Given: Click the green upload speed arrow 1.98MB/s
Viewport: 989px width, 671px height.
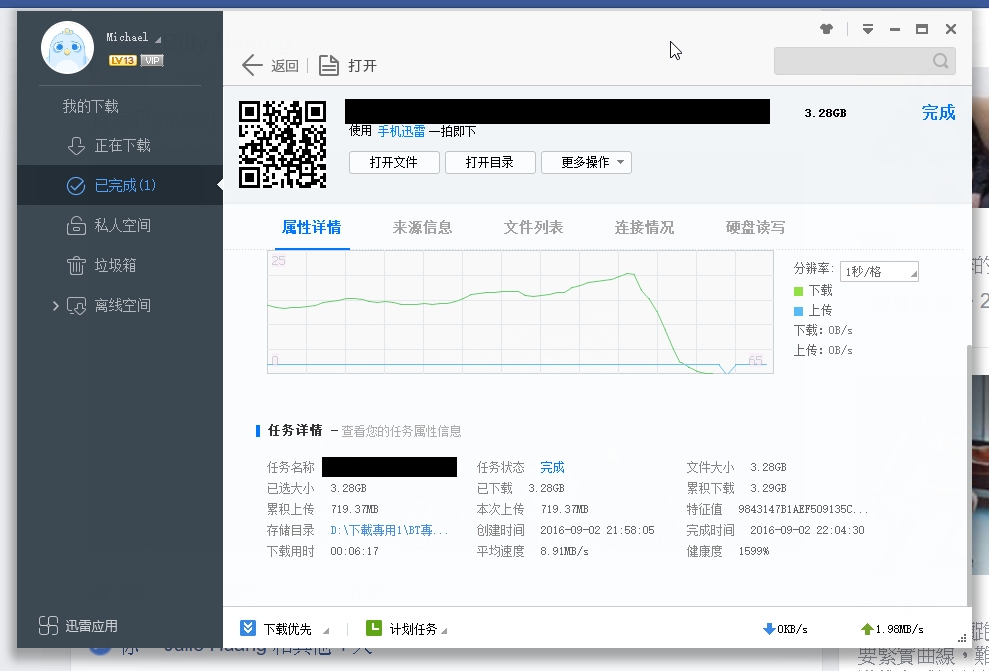Looking at the screenshot, I should coord(867,629).
